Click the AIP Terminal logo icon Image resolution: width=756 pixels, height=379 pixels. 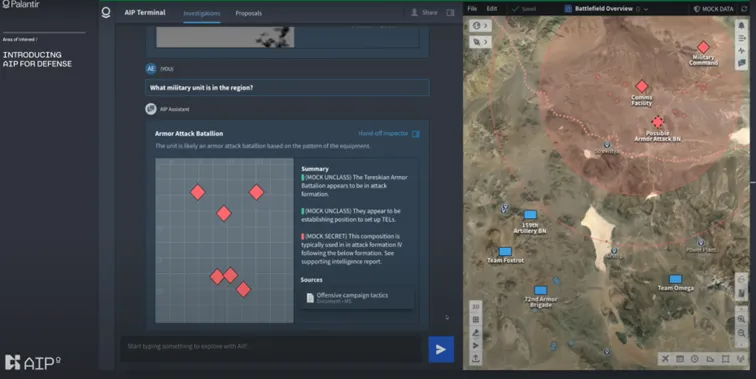pyautogui.click(x=106, y=13)
